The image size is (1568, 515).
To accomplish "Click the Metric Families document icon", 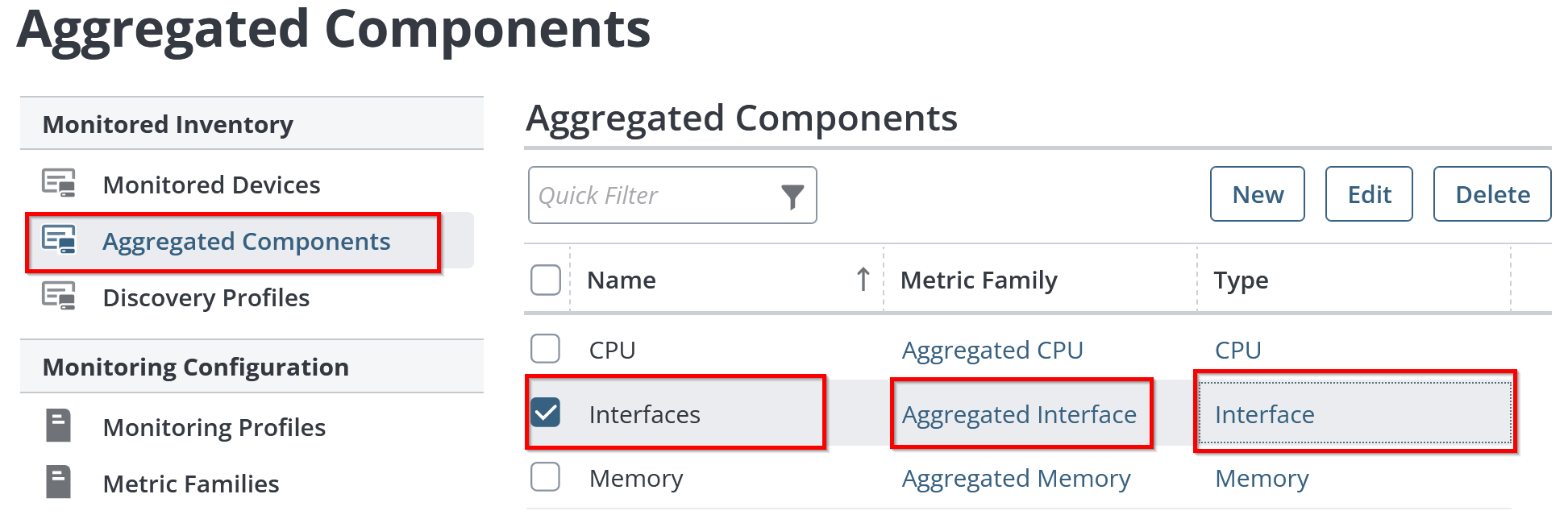I will coord(59,483).
